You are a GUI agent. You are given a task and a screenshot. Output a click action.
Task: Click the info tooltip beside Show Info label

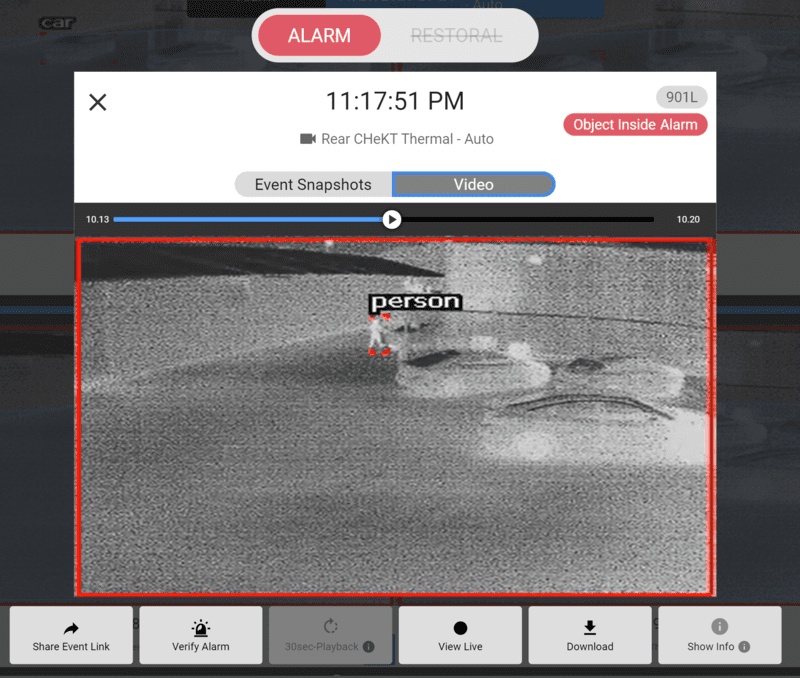click(x=744, y=647)
